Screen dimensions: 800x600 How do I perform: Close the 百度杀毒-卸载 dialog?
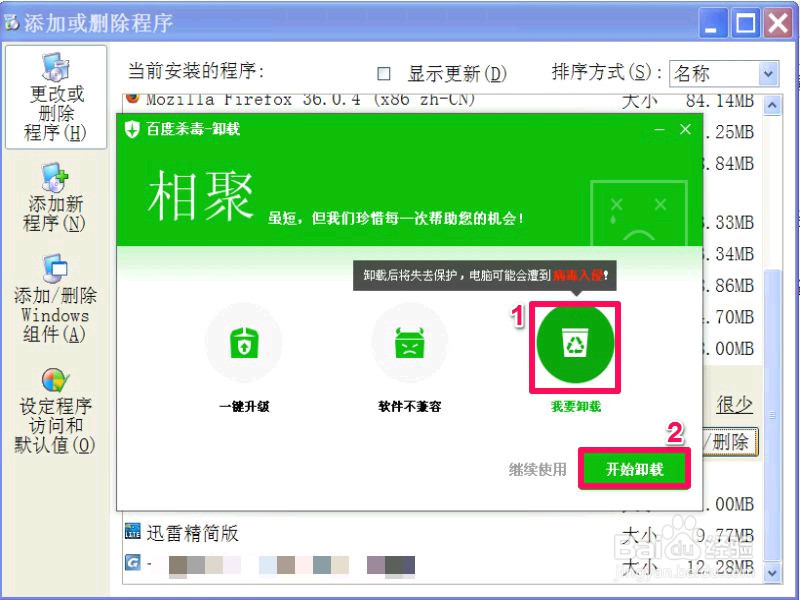click(685, 130)
